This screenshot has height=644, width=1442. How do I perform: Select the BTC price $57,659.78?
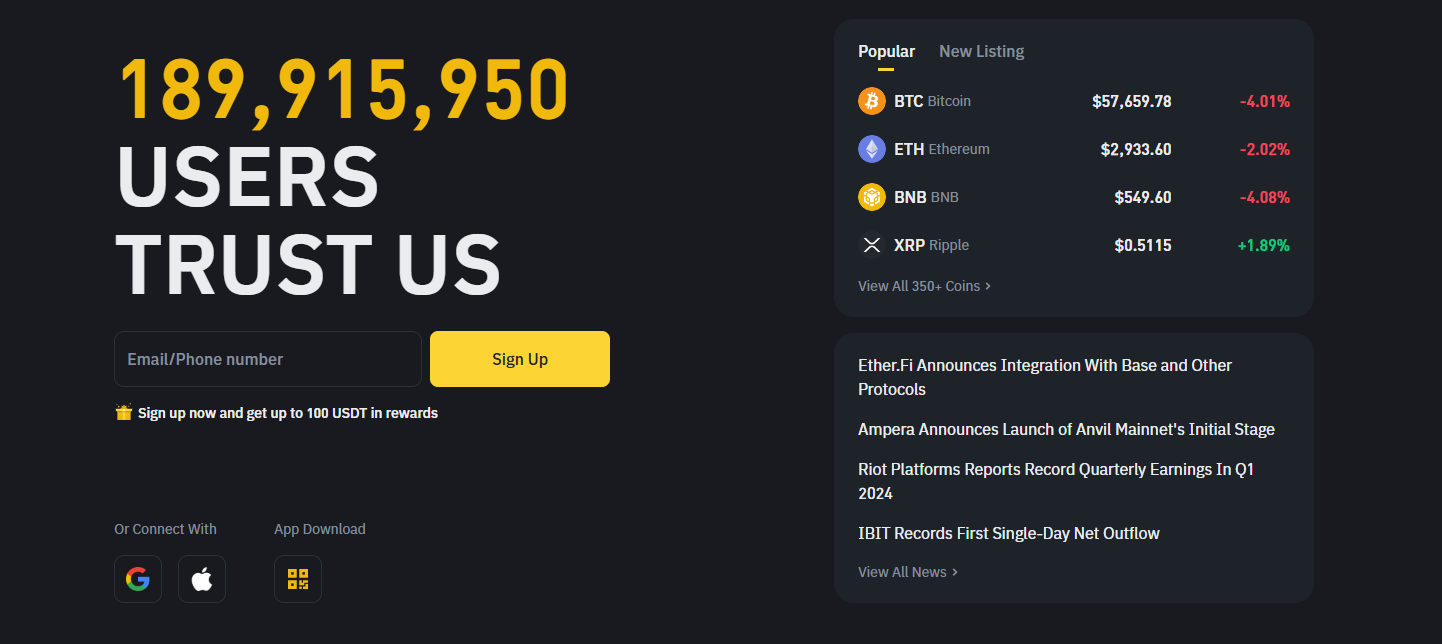click(1131, 101)
